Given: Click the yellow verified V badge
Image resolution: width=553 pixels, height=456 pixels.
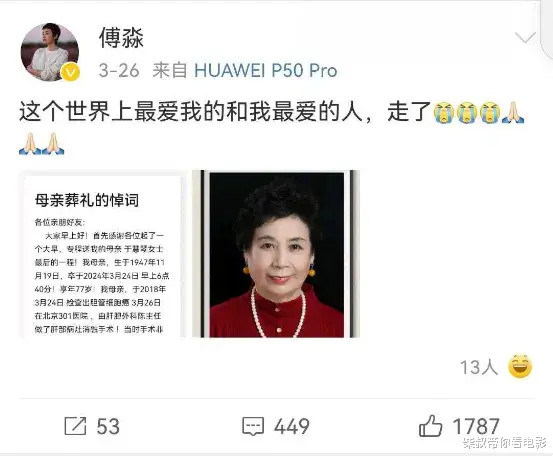Looking at the screenshot, I should click(x=70, y=72).
